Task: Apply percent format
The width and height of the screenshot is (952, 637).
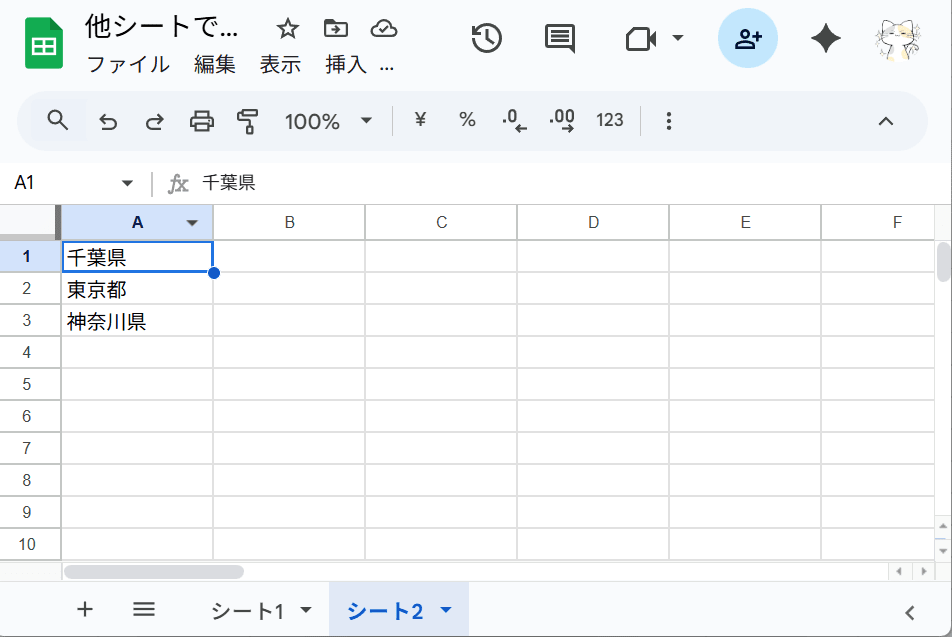Action: pyautogui.click(x=466, y=121)
